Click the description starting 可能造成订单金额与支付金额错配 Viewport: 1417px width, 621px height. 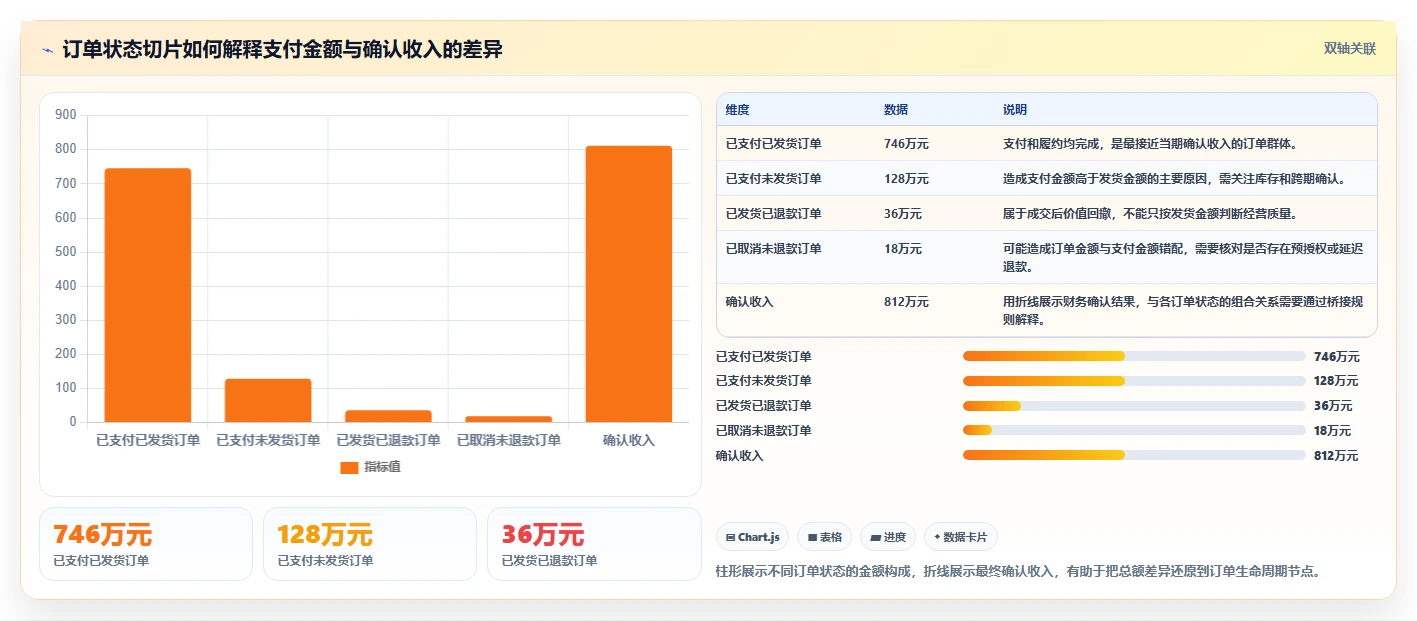(1183, 258)
